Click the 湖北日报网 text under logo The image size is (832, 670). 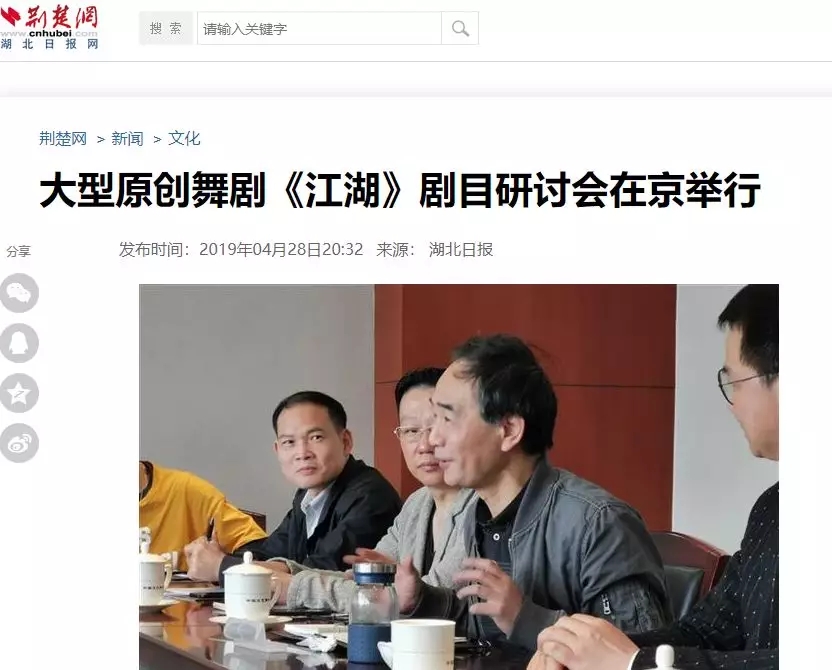tap(49, 44)
